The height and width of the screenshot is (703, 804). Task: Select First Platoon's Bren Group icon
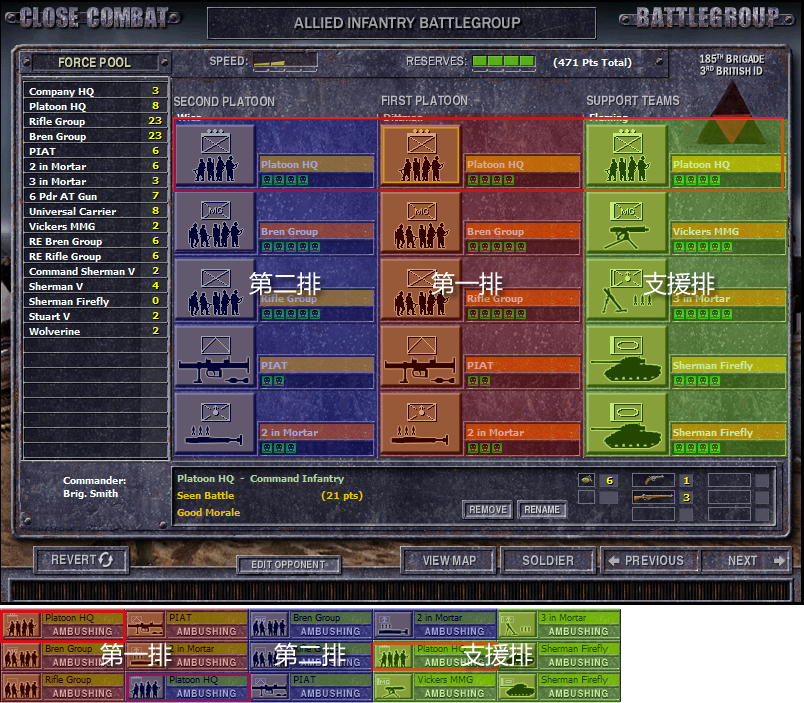point(421,222)
